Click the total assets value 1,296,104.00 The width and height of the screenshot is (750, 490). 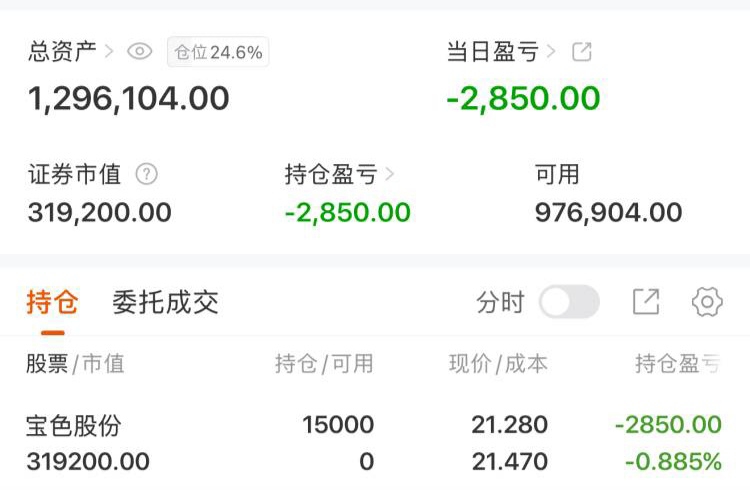(x=129, y=98)
